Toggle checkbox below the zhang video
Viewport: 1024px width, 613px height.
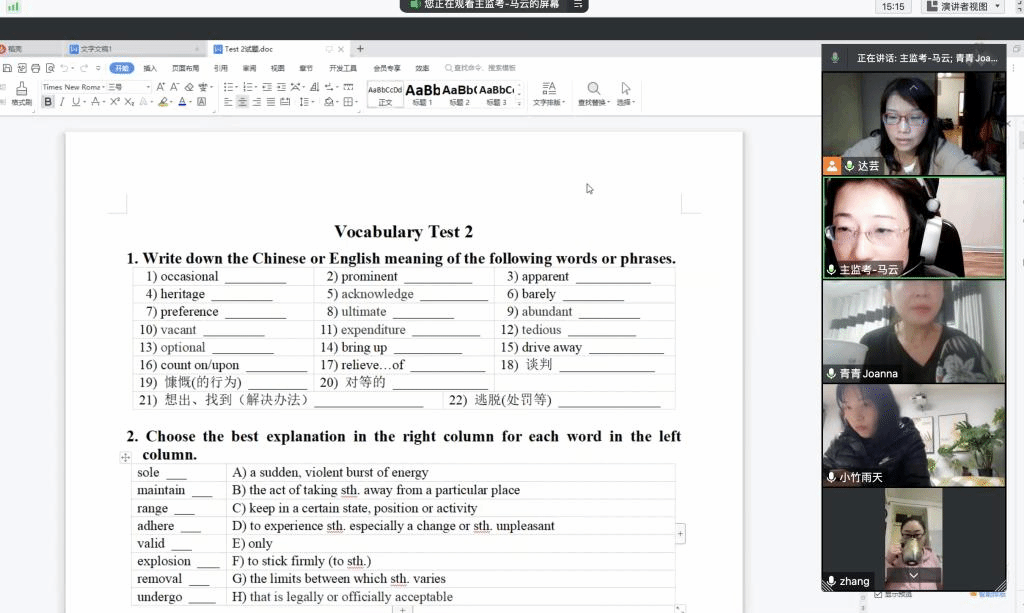878,594
